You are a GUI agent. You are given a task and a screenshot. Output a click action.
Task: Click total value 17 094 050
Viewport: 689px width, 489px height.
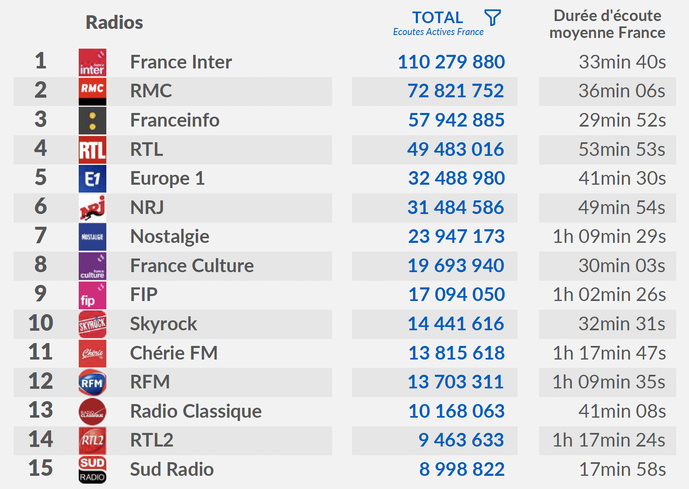pos(457,295)
